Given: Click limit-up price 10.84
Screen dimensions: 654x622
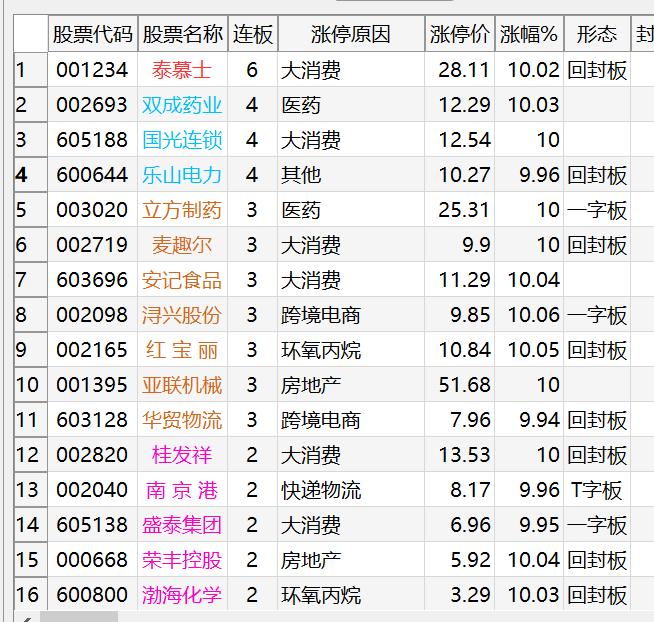Looking at the screenshot, I should coord(464,350).
